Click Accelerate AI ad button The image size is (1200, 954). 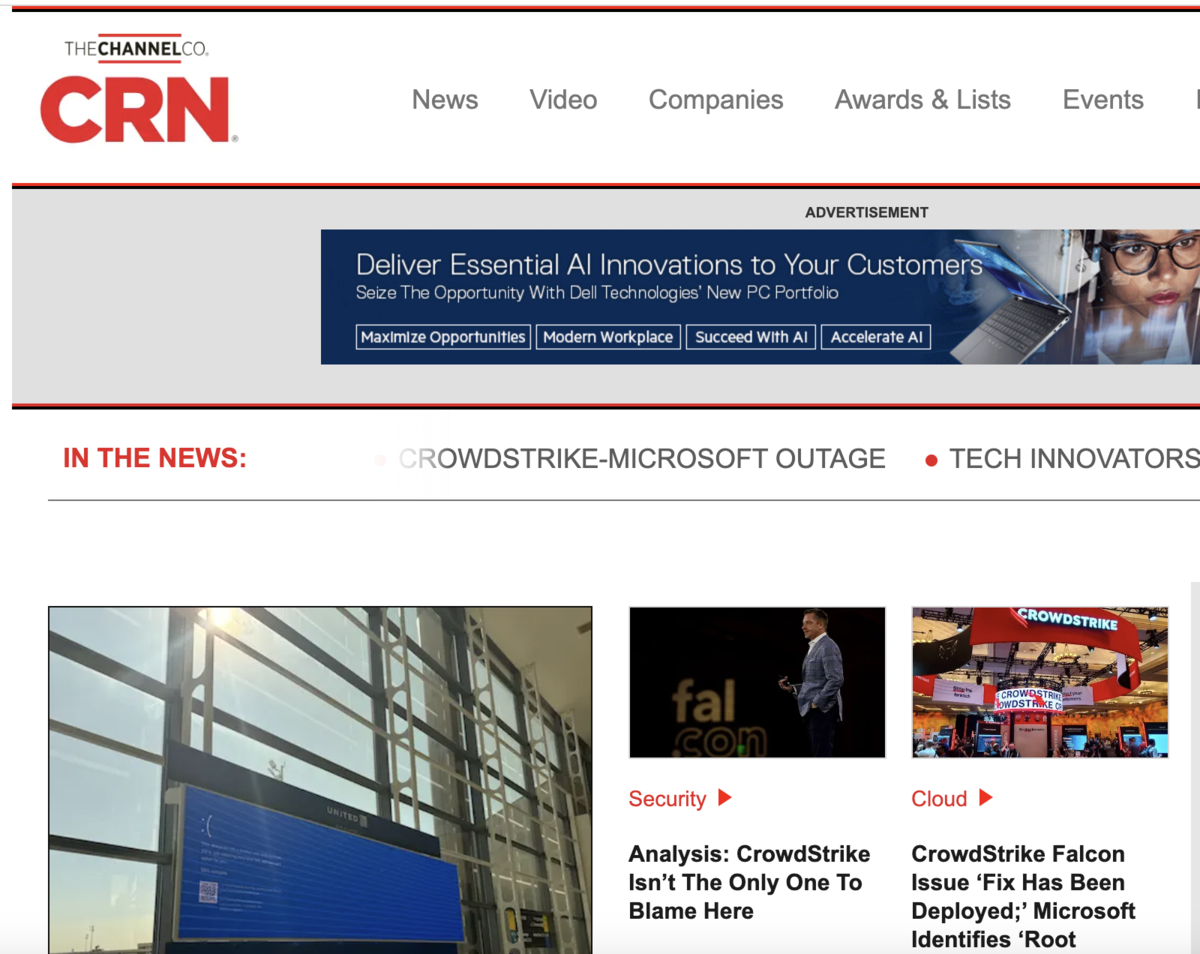[876, 337]
